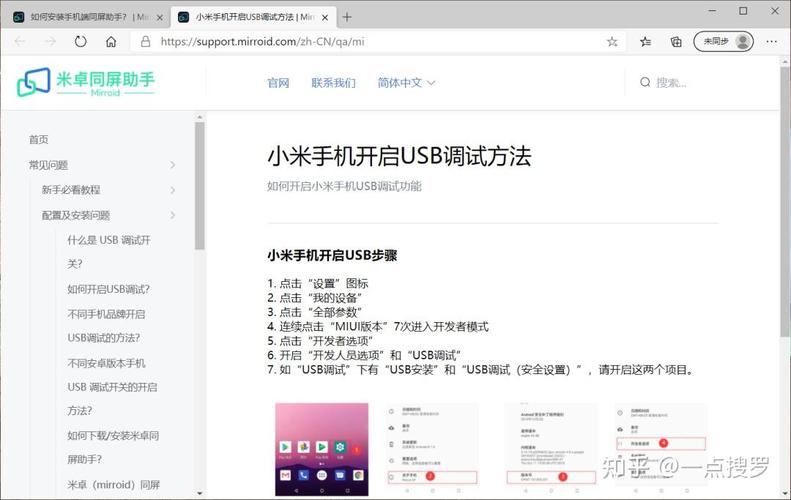Viewport: 791px width, 500px height.
Task: Open 首页 in the sidebar
Action: [39, 140]
